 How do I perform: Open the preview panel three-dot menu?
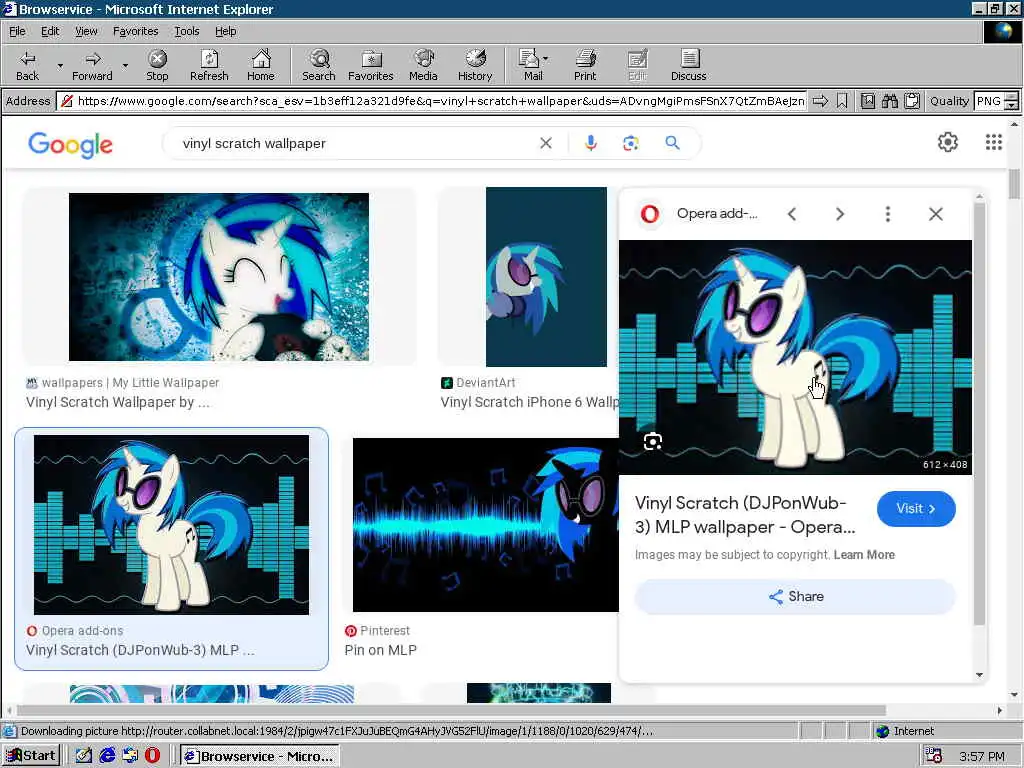point(888,214)
